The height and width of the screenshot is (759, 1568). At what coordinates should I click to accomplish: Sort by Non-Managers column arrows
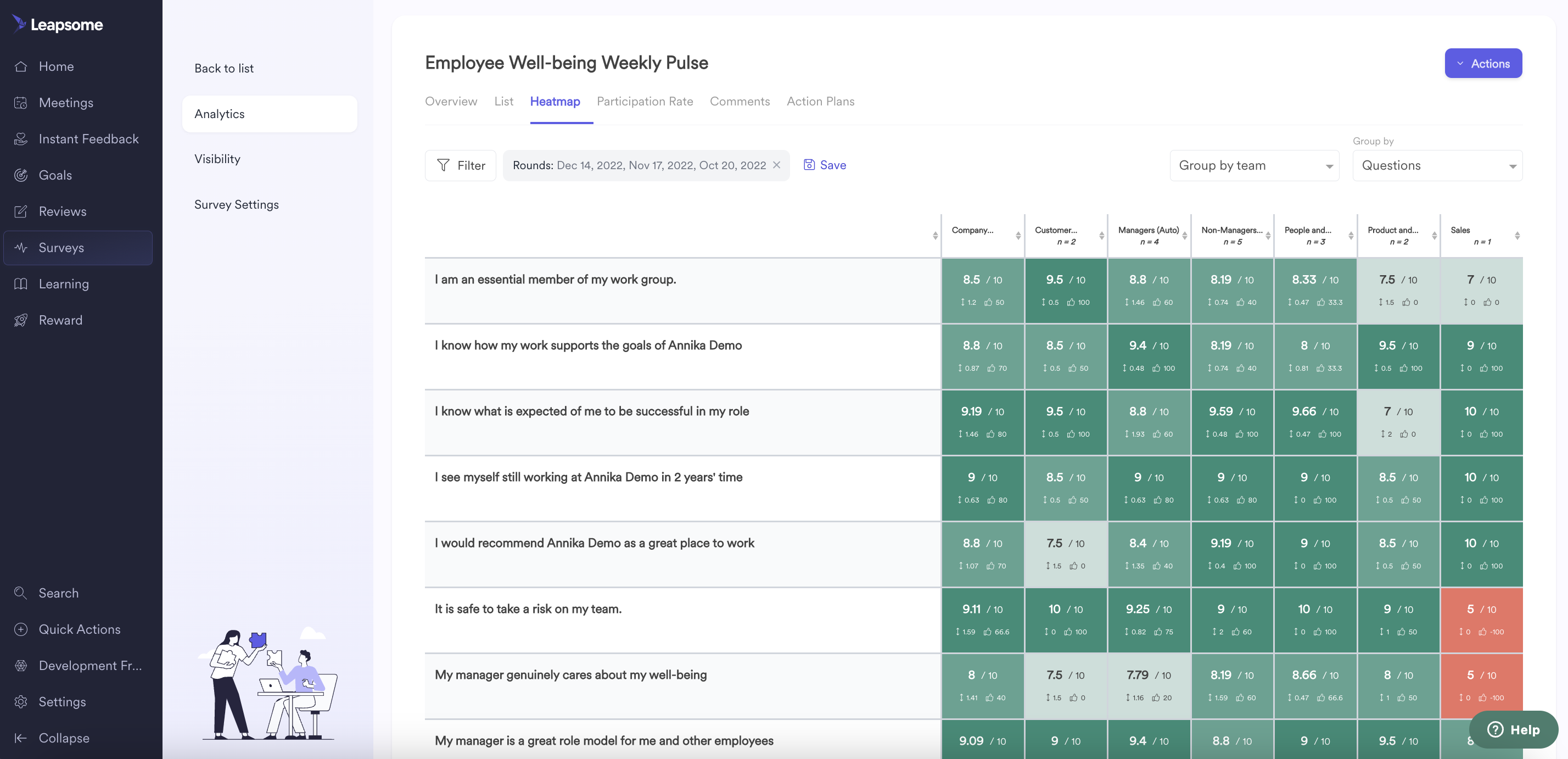tap(1268, 236)
